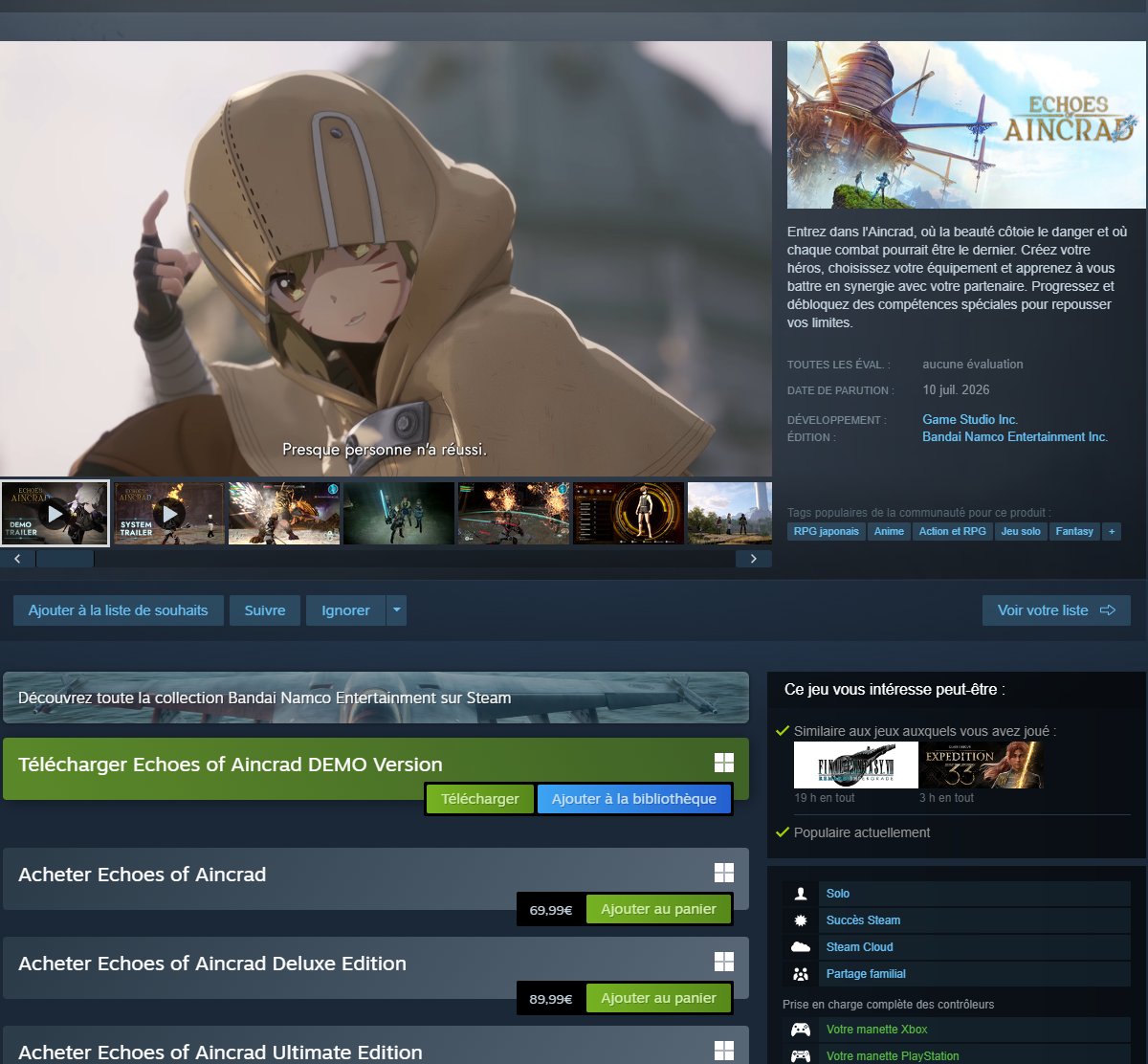Click Windows icon on Deluxe Edition row
The height and width of the screenshot is (1064, 1148).
click(724, 962)
